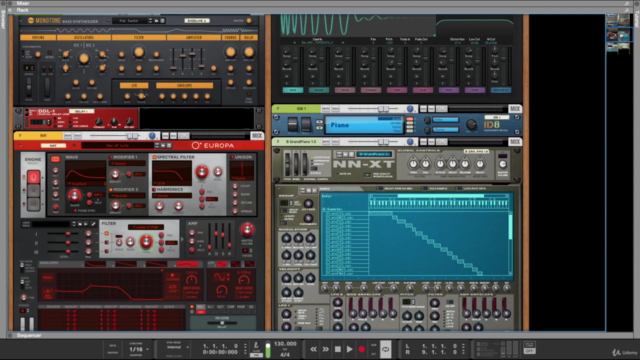
Task: Open the Mixer panel header
Action: tap(22, 3)
